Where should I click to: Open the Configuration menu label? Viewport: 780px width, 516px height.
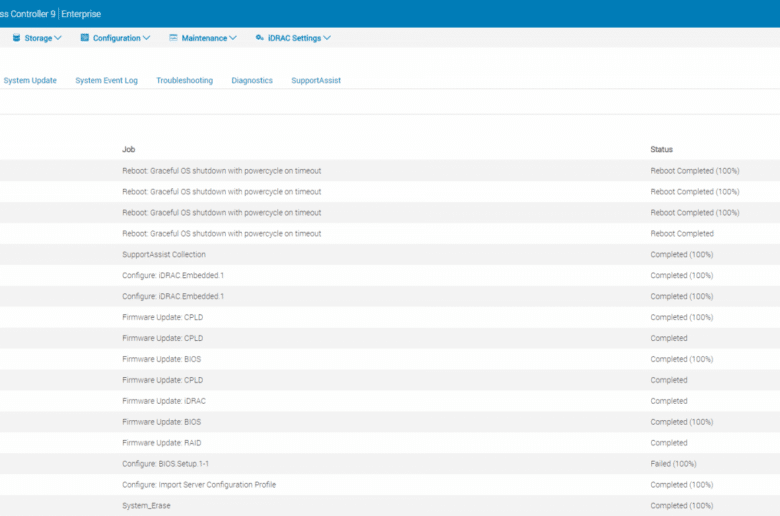(117, 38)
